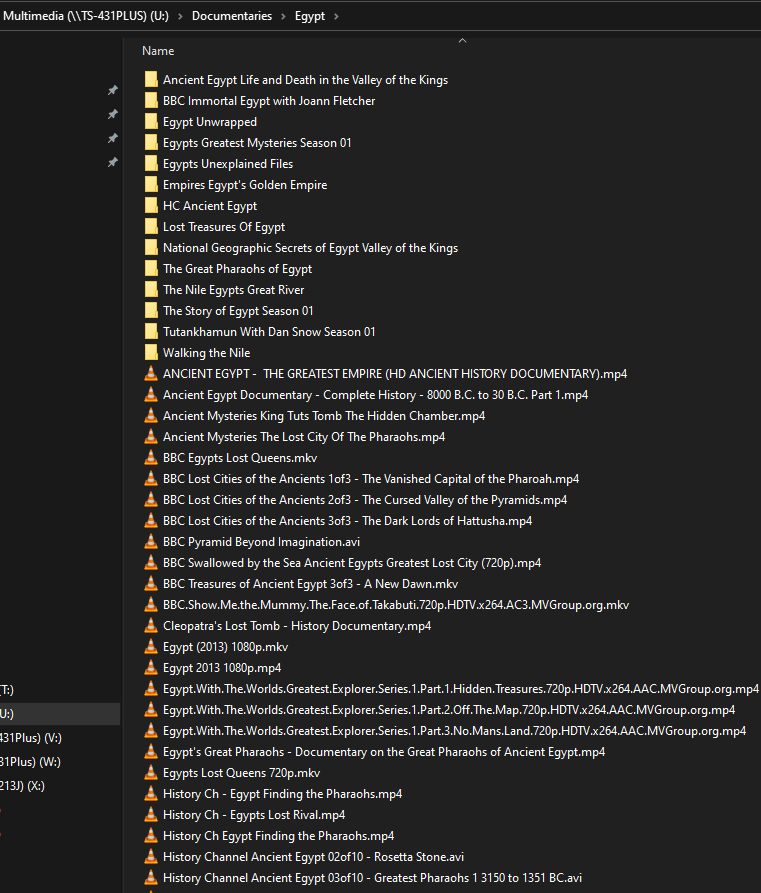
Task: Go to Multimedia (U:) in the address bar
Action: (85, 16)
